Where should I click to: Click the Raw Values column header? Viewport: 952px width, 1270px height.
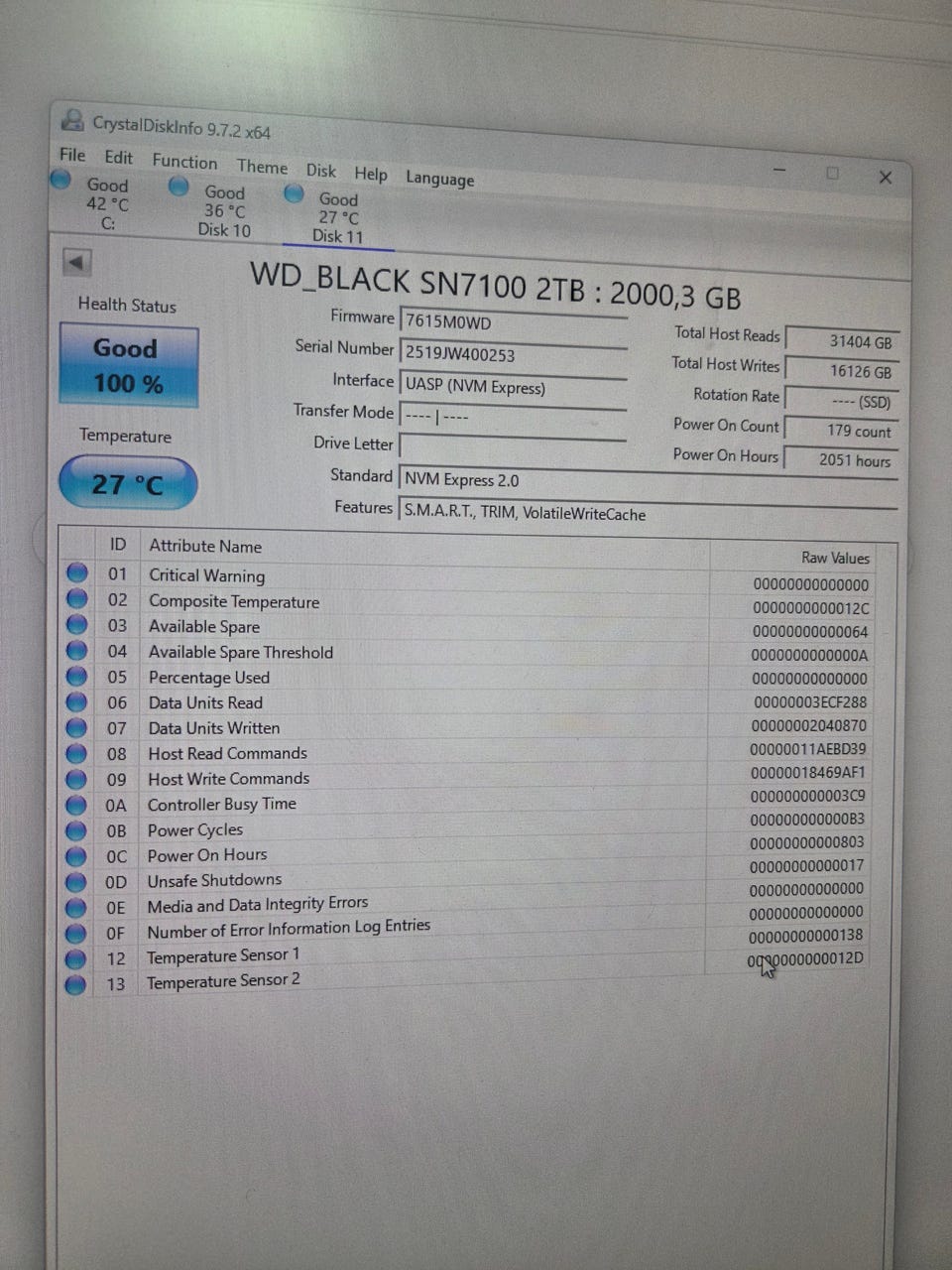pyautogui.click(x=835, y=558)
